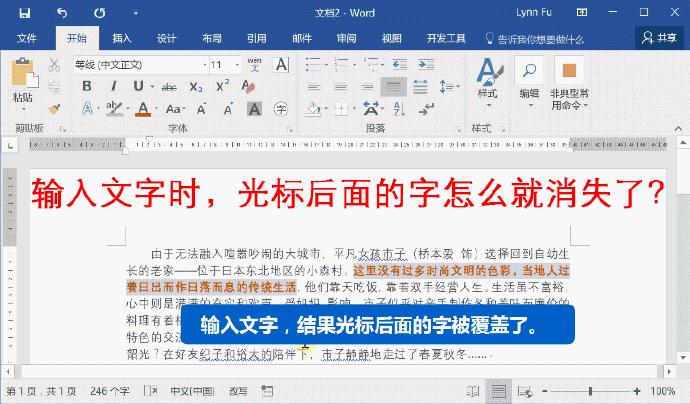The image size is (690, 404).
Task: Click the Asian layout icon
Action: 371,108
